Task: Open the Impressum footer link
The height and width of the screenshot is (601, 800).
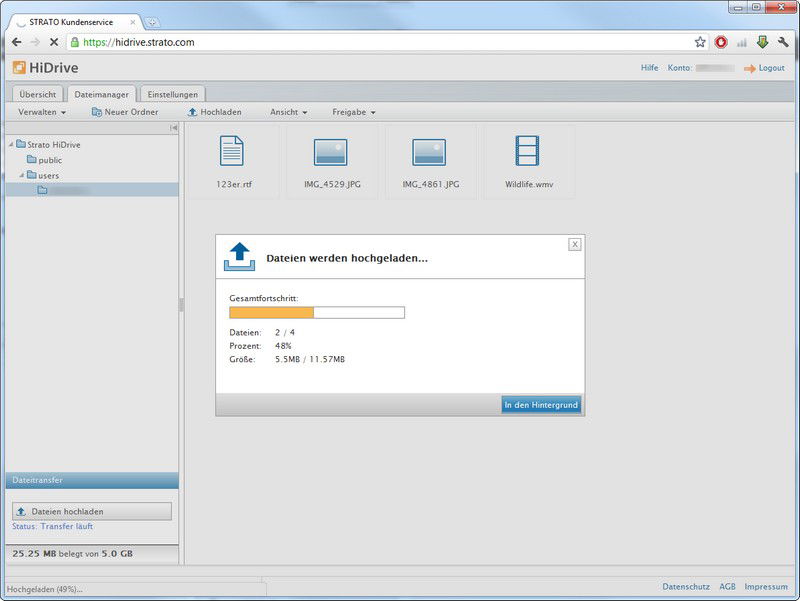Action: click(x=766, y=587)
